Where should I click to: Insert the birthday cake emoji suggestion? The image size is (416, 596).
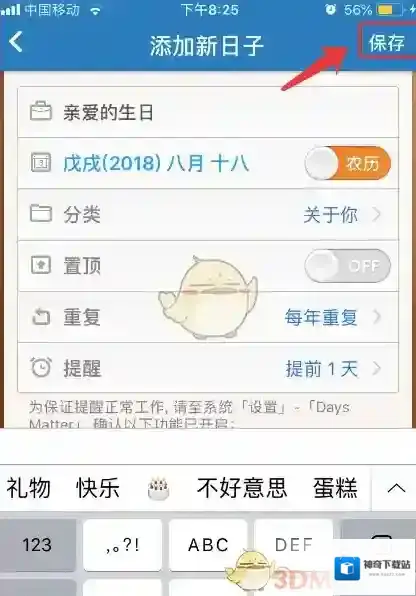[158, 488]
